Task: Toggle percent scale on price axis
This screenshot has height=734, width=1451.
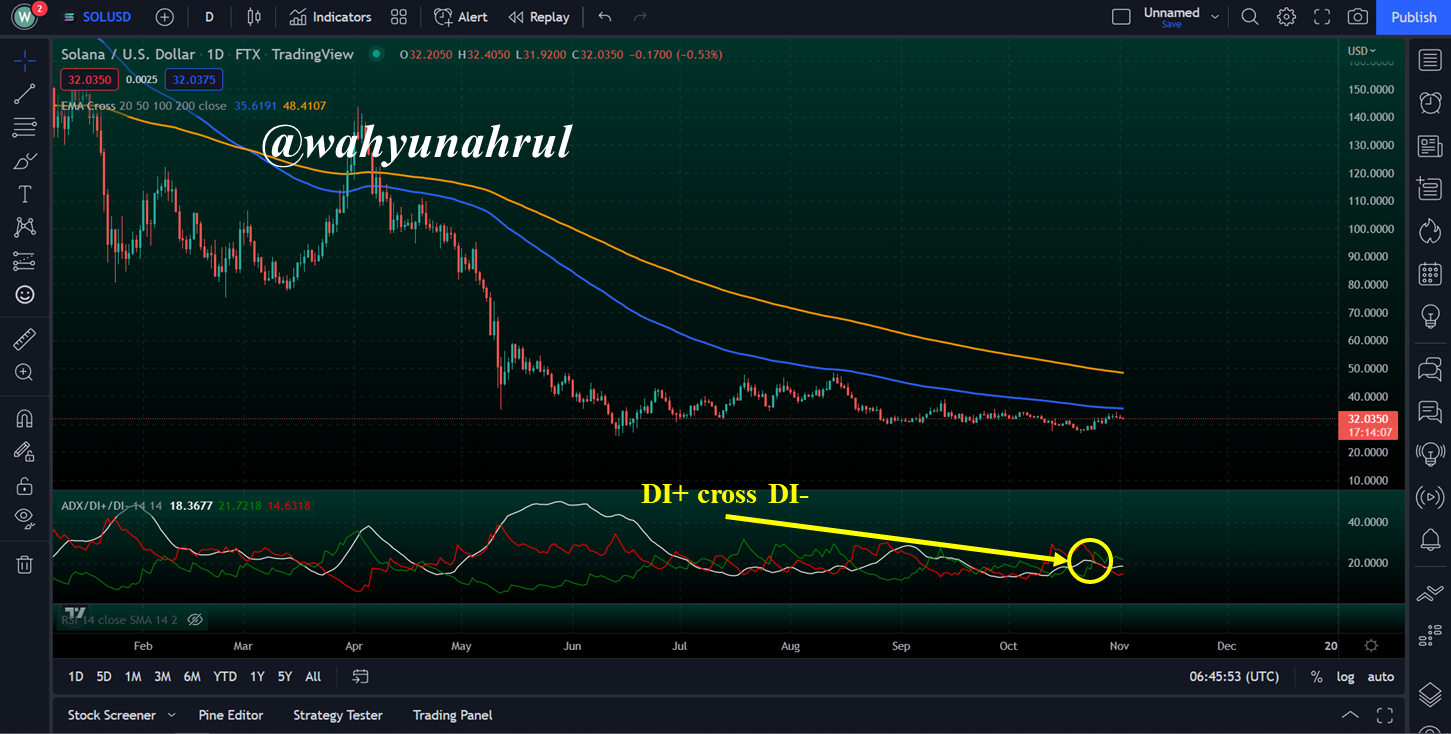Action: [1316, 677]
